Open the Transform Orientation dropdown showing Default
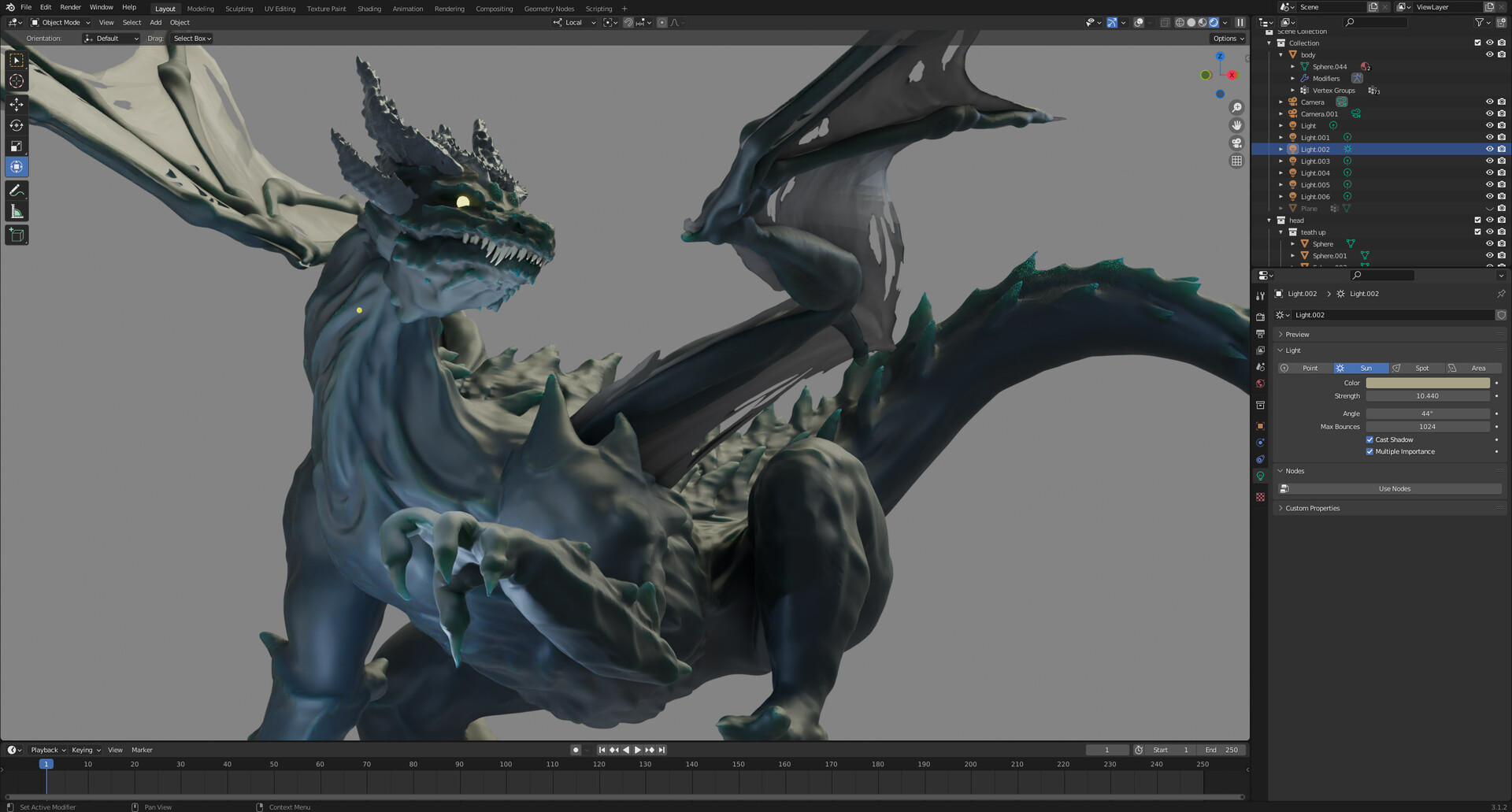This screenshot has width=1512, height=812. tap(110, 38)
